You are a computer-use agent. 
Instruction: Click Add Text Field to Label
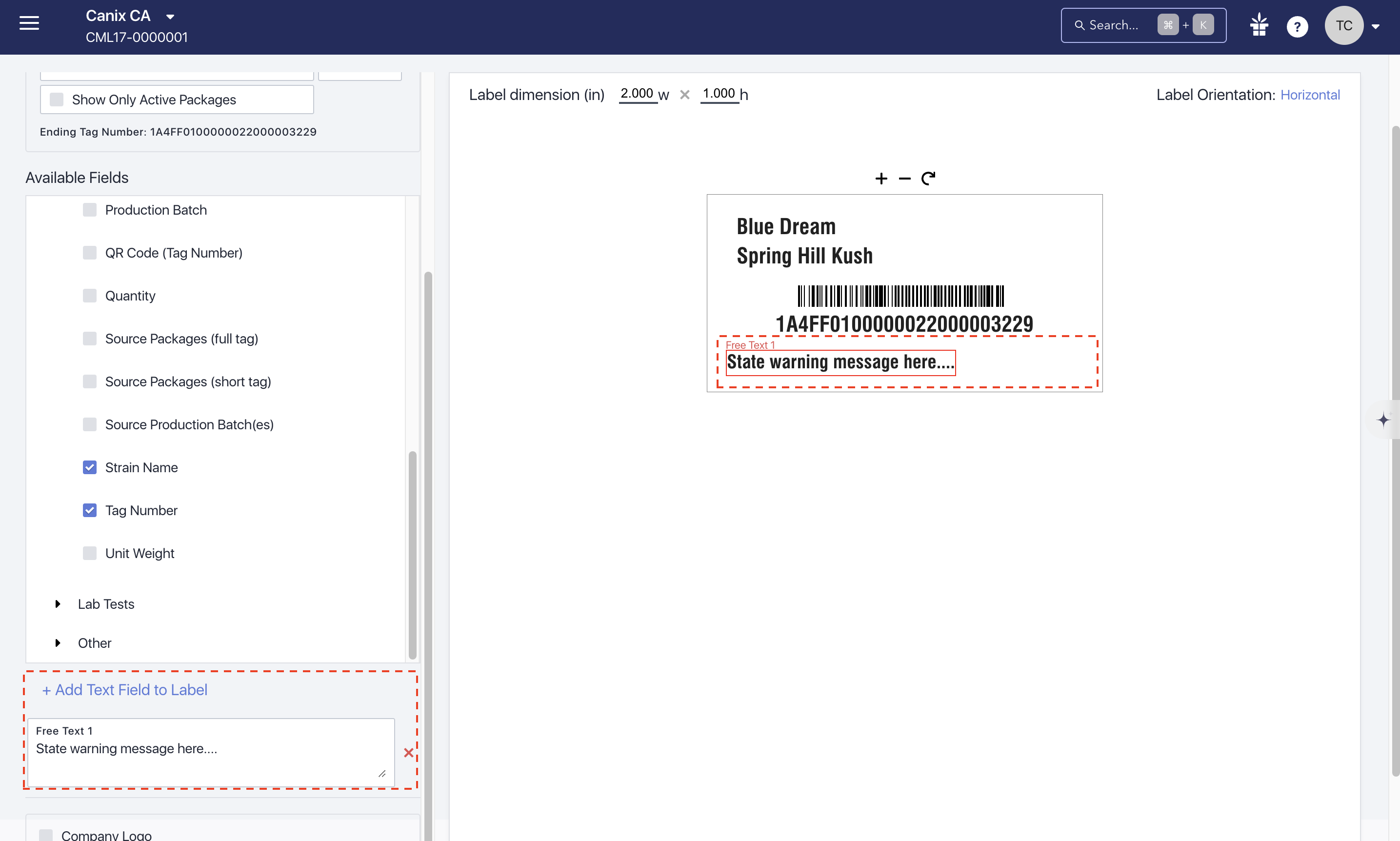pos(125,690)
